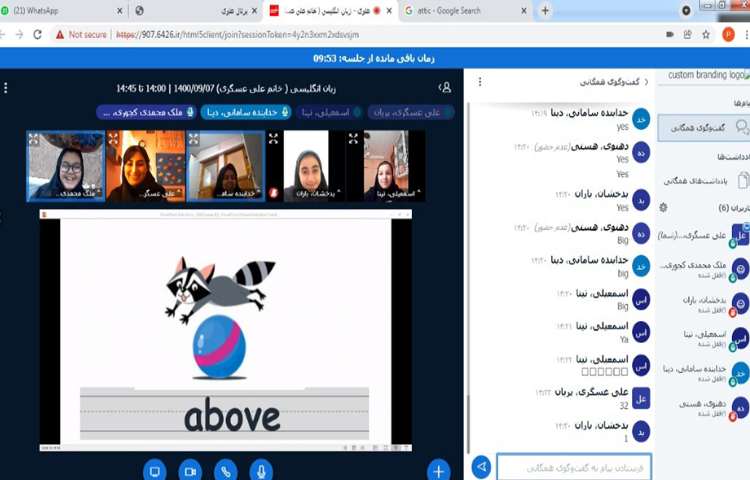Click the اسمعیلی نیا talking indicator
The height and width of the screenshot is (480, 750).
[330, 112]
